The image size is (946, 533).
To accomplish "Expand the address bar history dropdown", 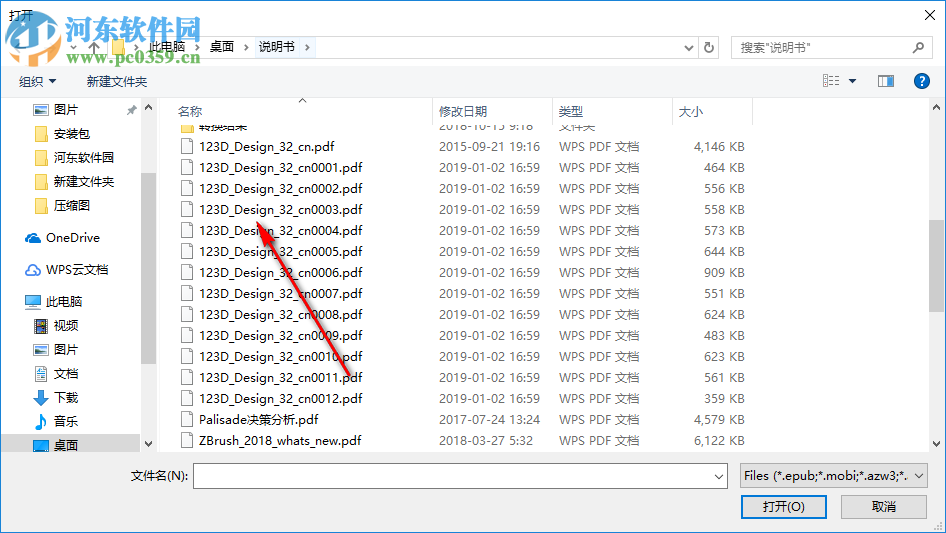I will 688,48.
